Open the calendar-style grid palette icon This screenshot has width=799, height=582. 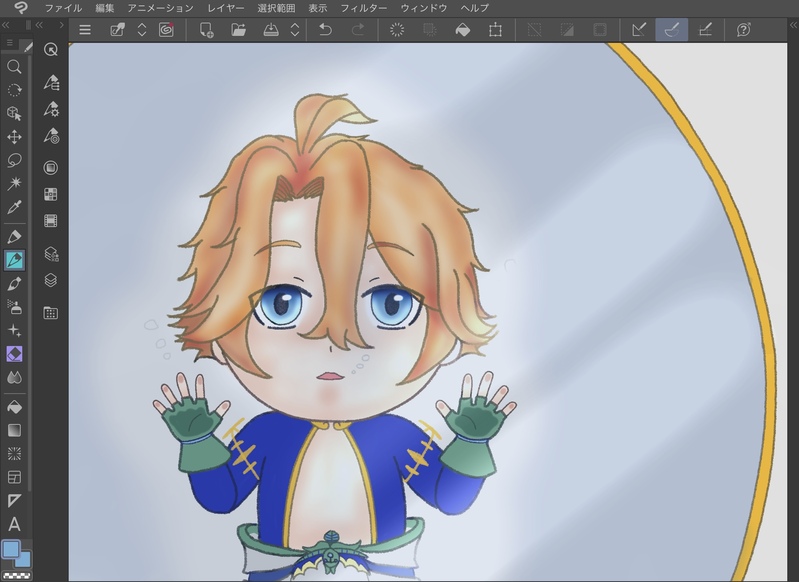coord(50,312)
